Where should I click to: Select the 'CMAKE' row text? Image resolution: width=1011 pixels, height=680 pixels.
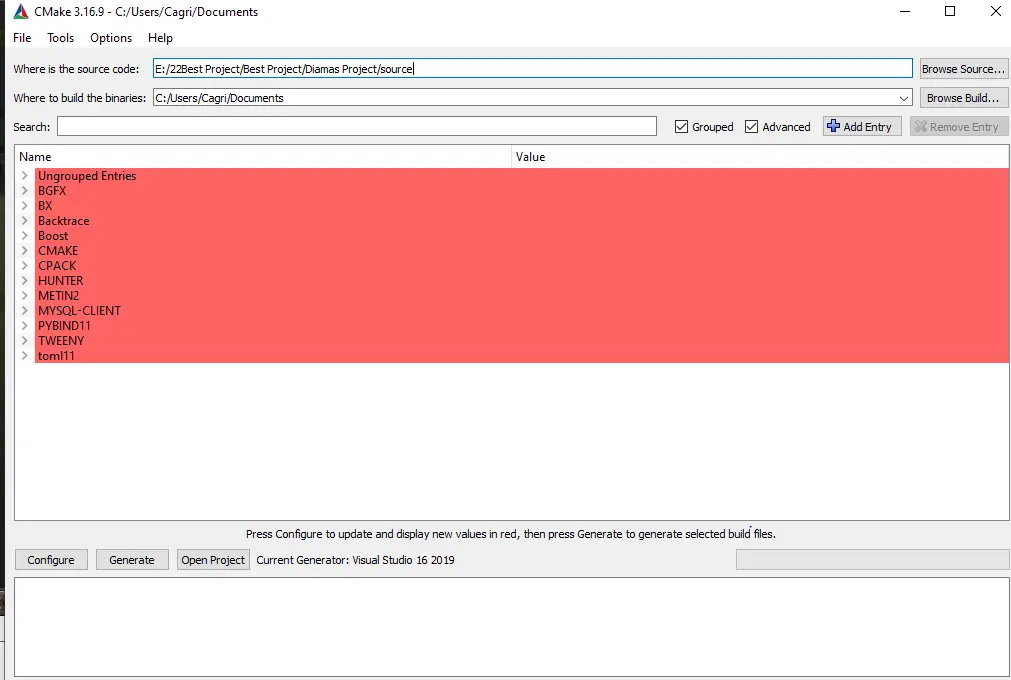[x=58, y=251]
